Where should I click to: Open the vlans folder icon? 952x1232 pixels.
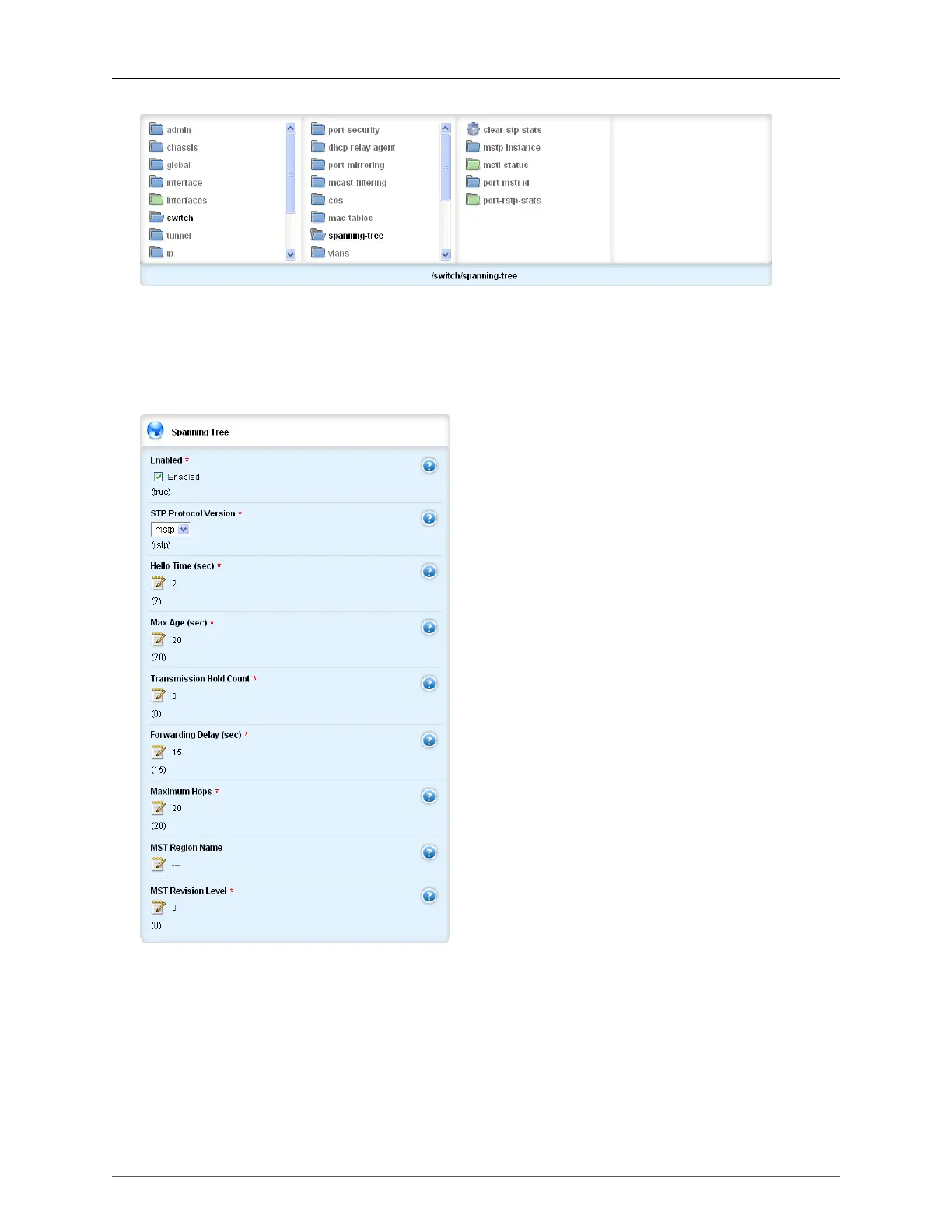tap(318, 252)
